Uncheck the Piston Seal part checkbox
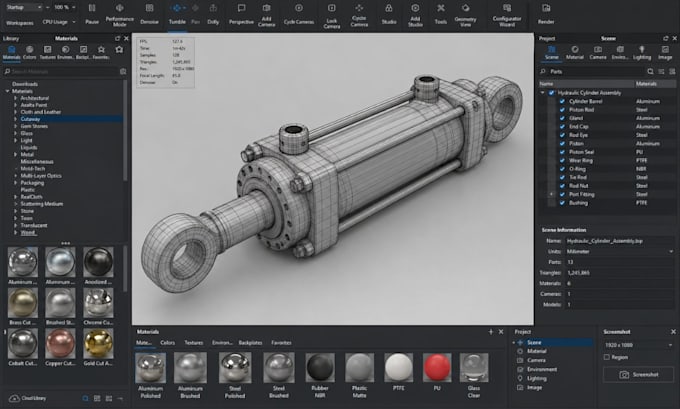The width and height of the screenshot is (680, 409). (562, 152)
